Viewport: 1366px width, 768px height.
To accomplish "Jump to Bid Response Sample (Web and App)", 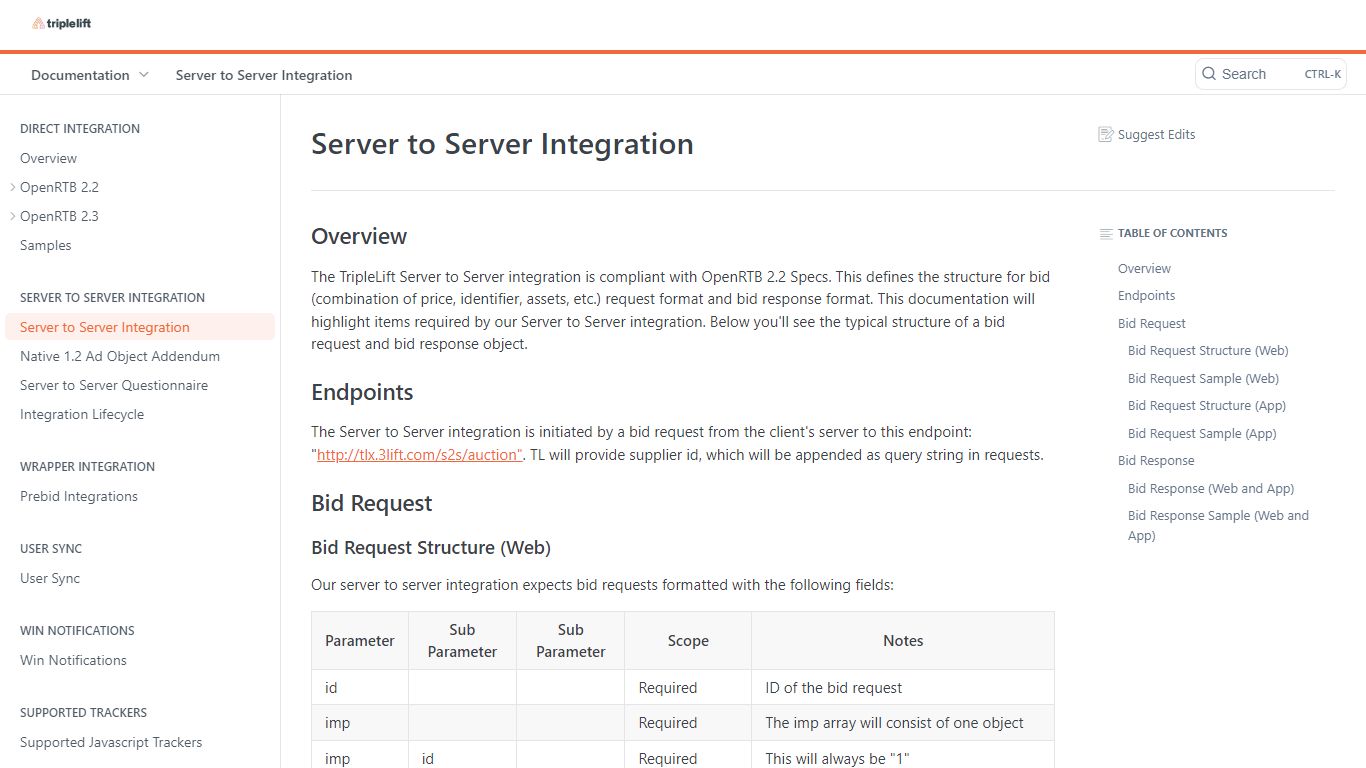I will click(x=1218, y=525).
